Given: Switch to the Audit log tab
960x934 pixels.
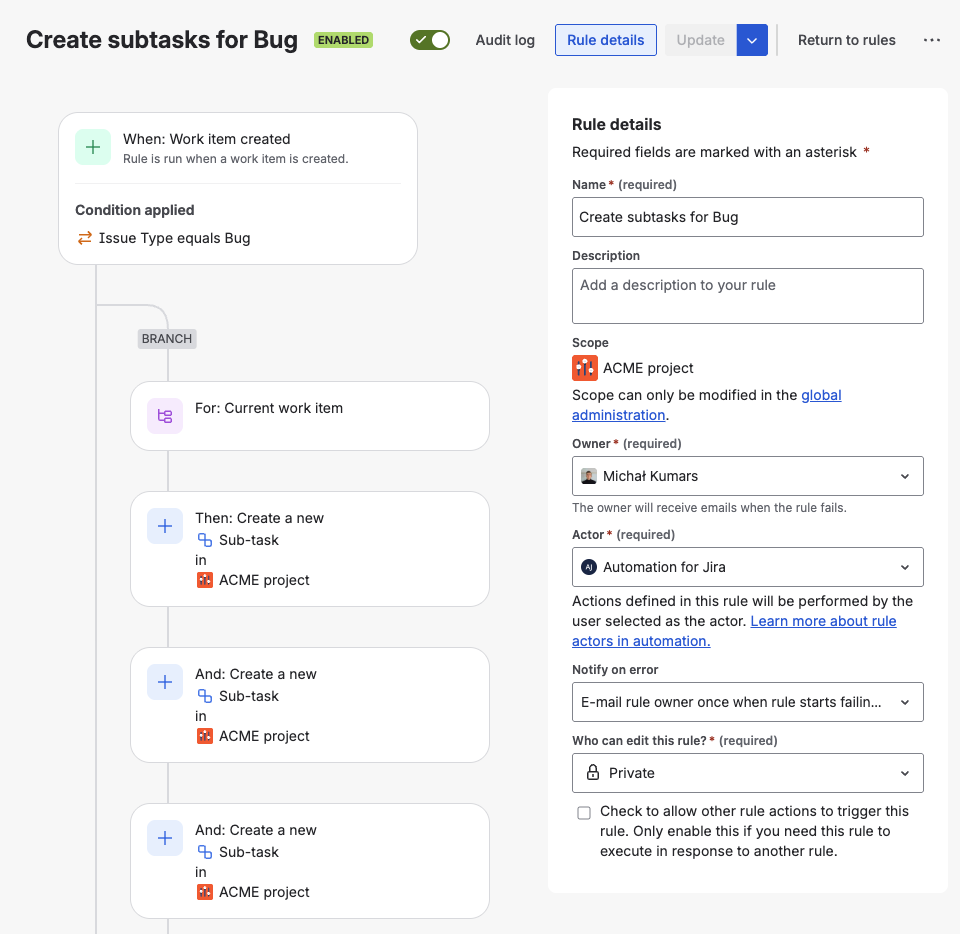Looking at the screenshot, I should (505, 40).
